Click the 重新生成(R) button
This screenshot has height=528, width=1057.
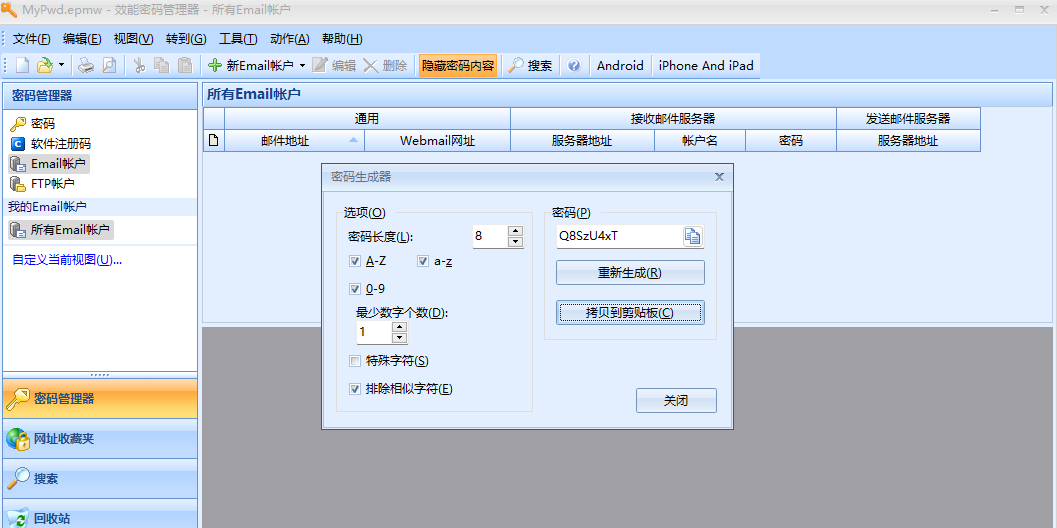(x=630, y=273)
